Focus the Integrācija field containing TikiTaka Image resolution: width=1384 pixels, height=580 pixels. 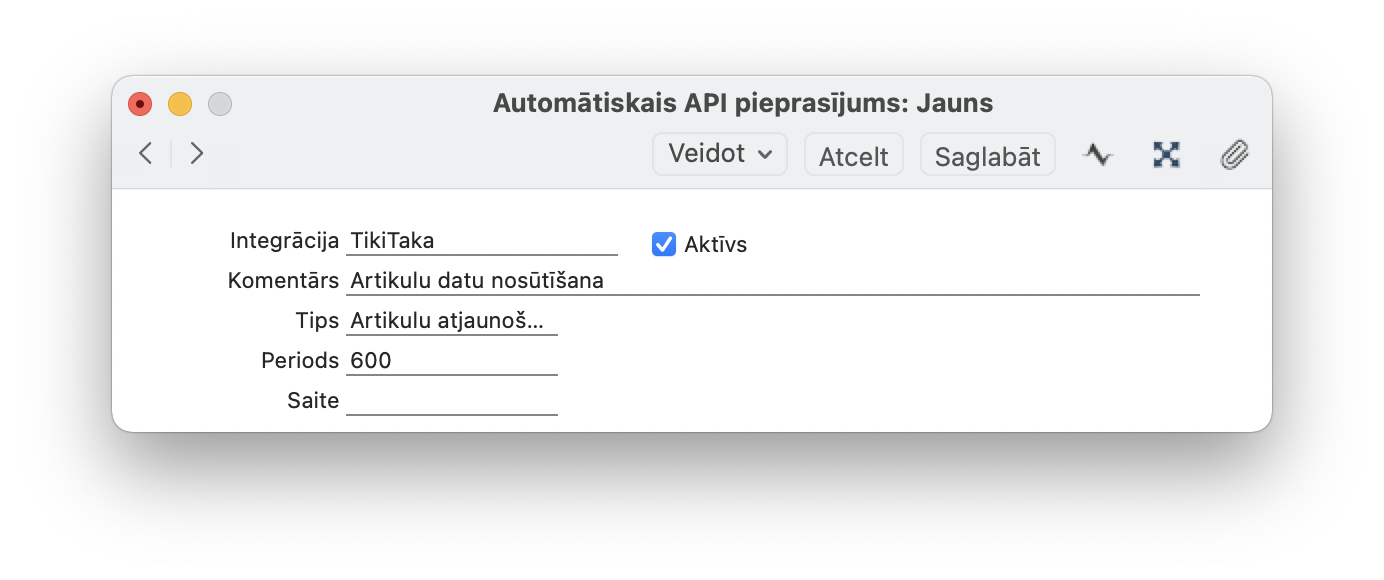481,241
